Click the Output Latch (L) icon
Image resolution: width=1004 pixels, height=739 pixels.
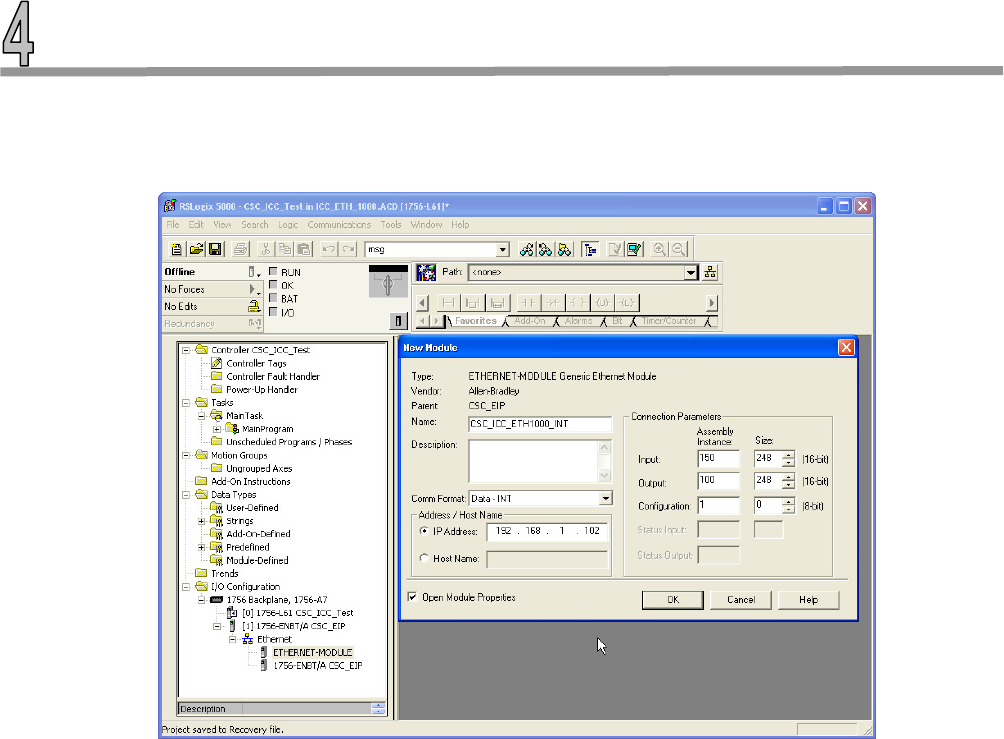627,302
